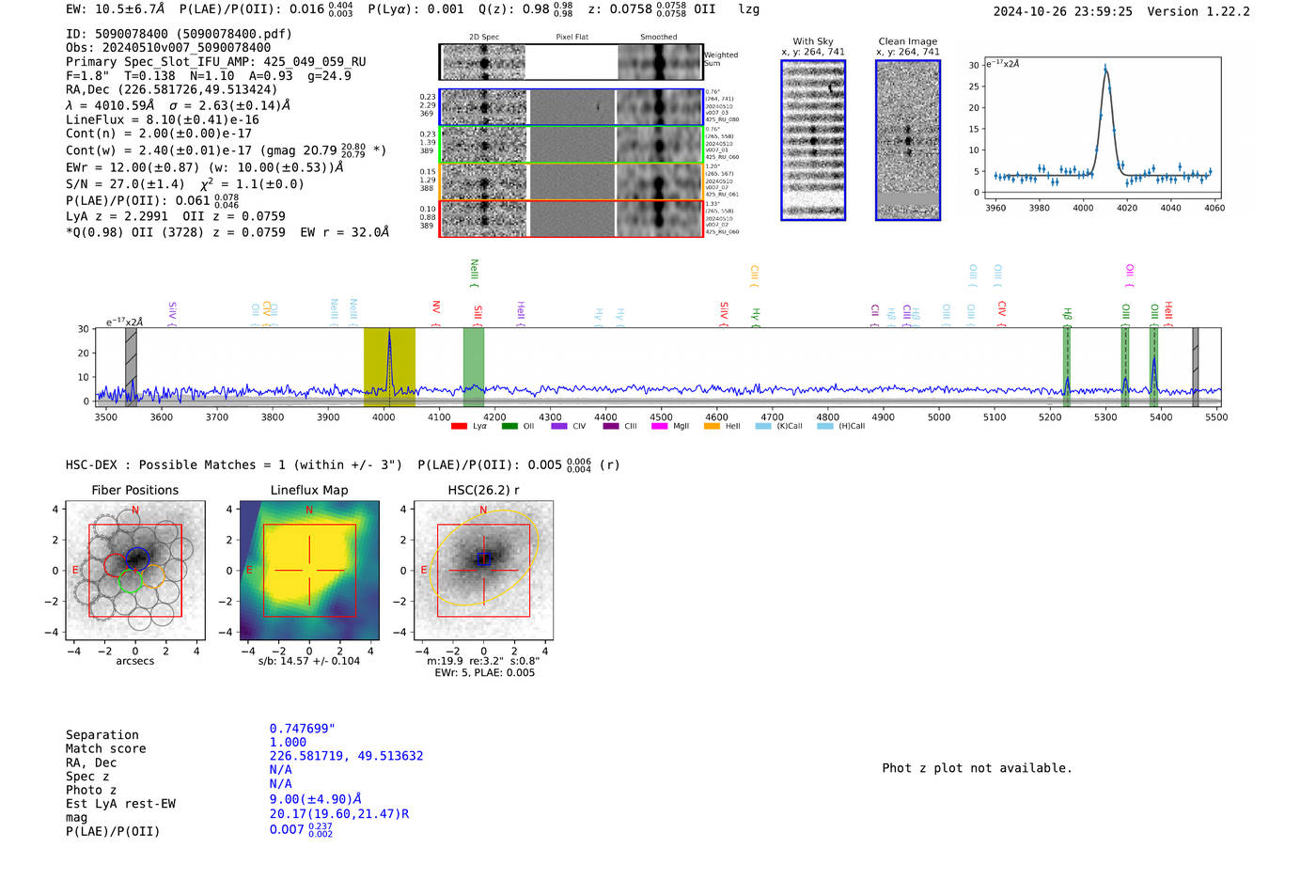The width and height of the screenshot is (1316, 896).
Task: Click the blue fiber circle in Fiber Positions
Action: [137, 557]
